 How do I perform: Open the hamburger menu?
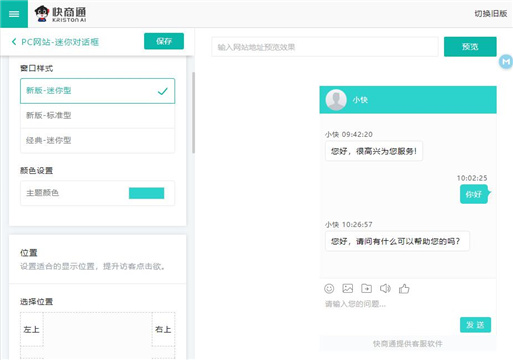click(14, 14)
